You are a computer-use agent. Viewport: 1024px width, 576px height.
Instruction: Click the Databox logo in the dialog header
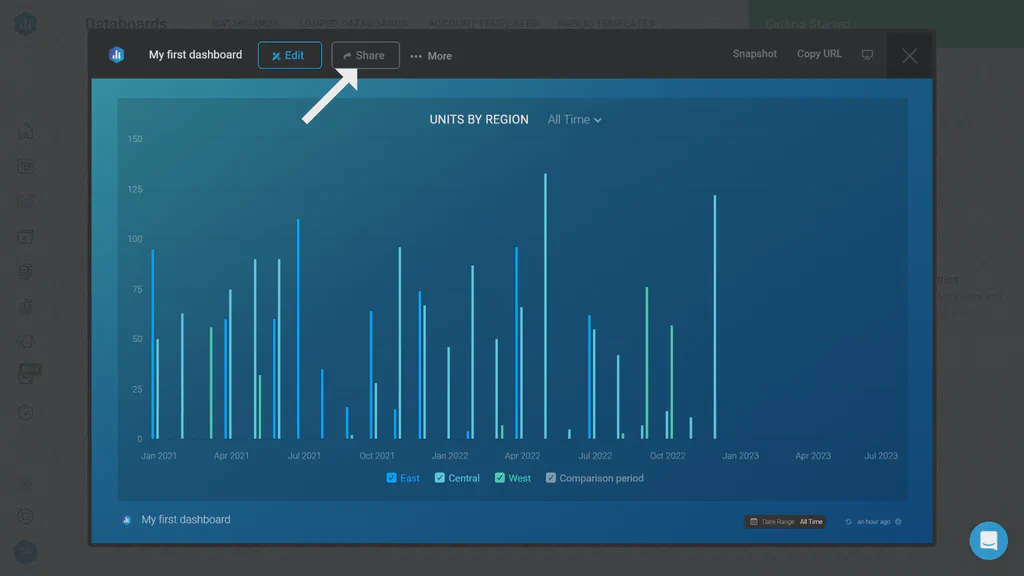116,55
